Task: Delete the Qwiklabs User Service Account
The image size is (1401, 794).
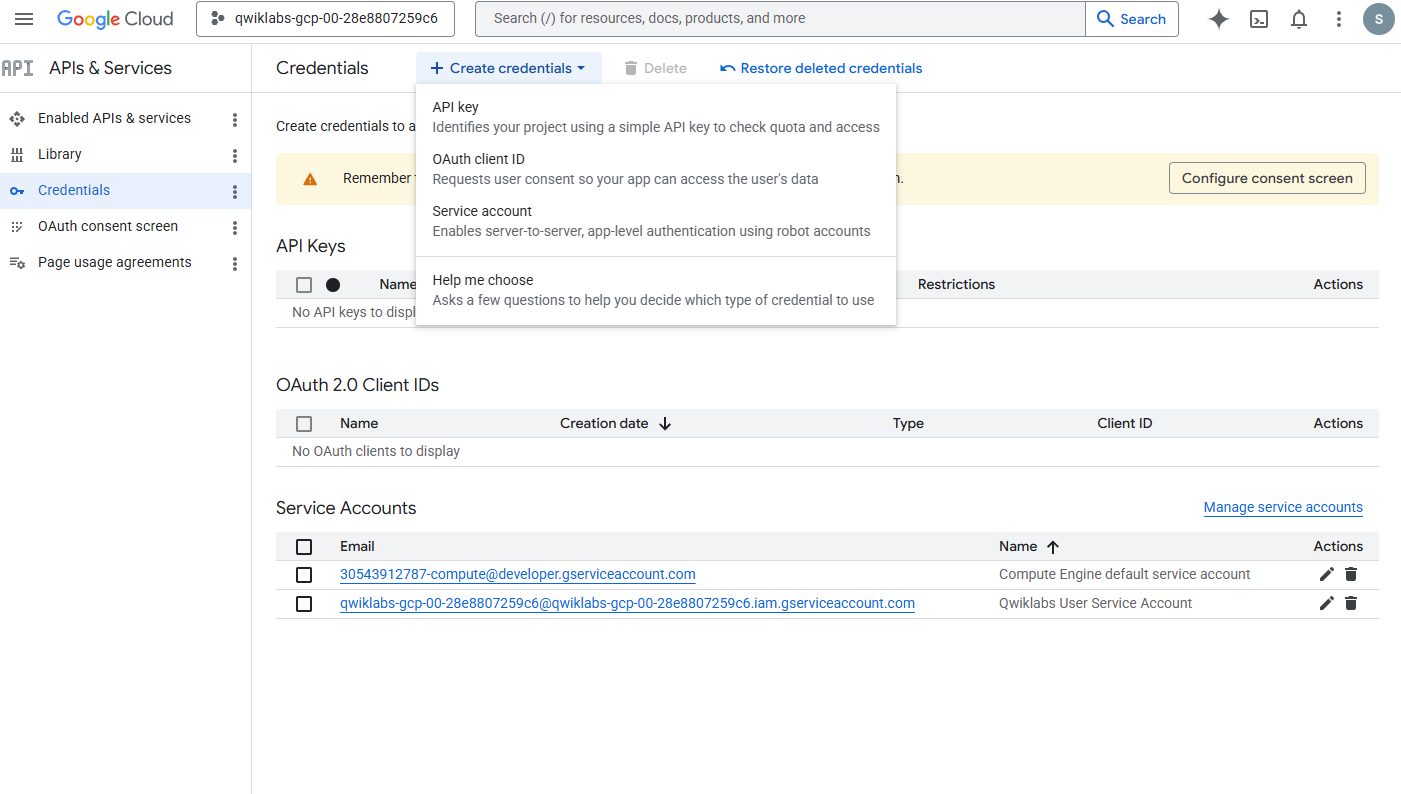Action: point(1351,603)
